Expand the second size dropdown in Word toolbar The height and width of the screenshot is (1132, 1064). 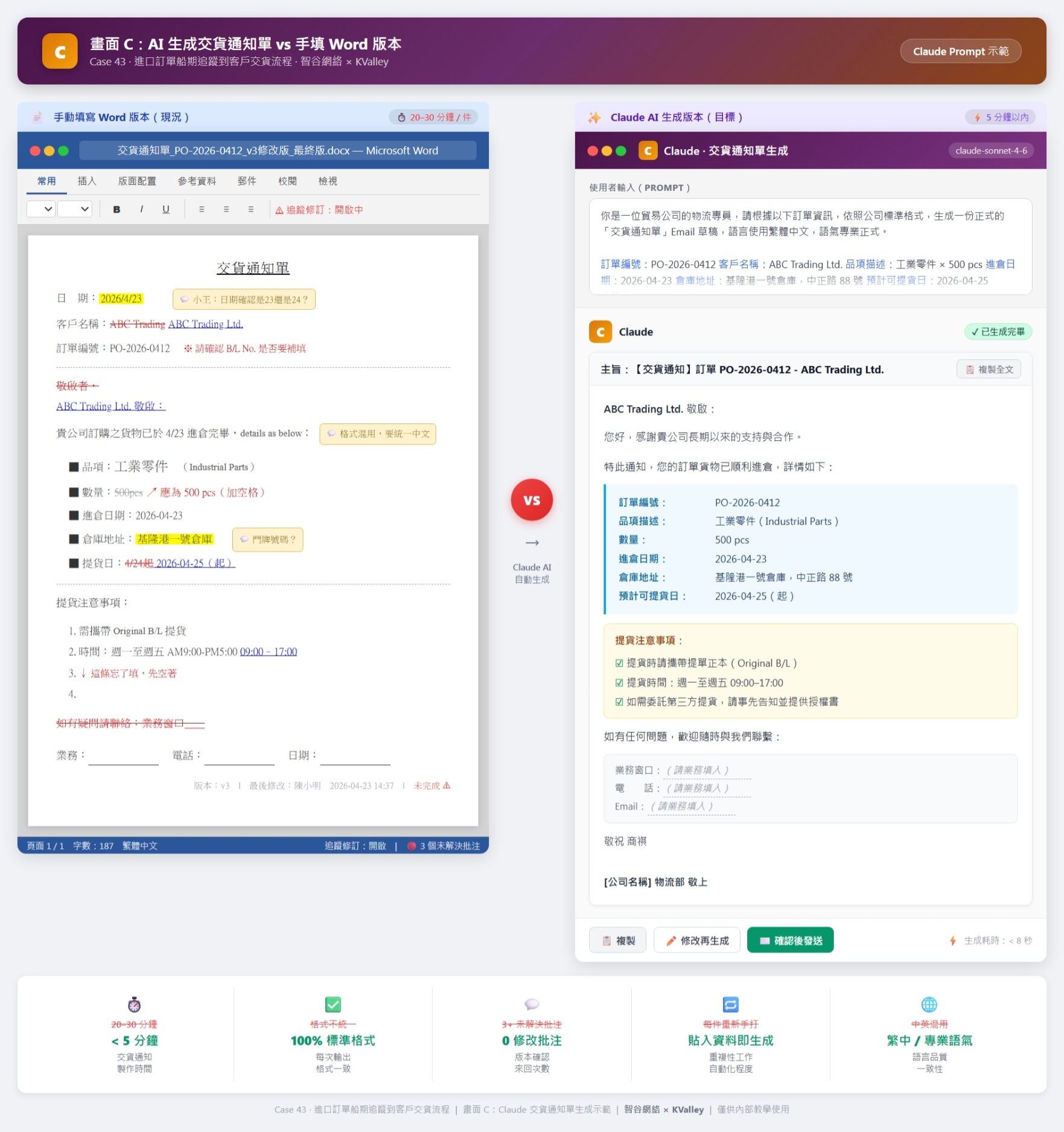[75, 209]
